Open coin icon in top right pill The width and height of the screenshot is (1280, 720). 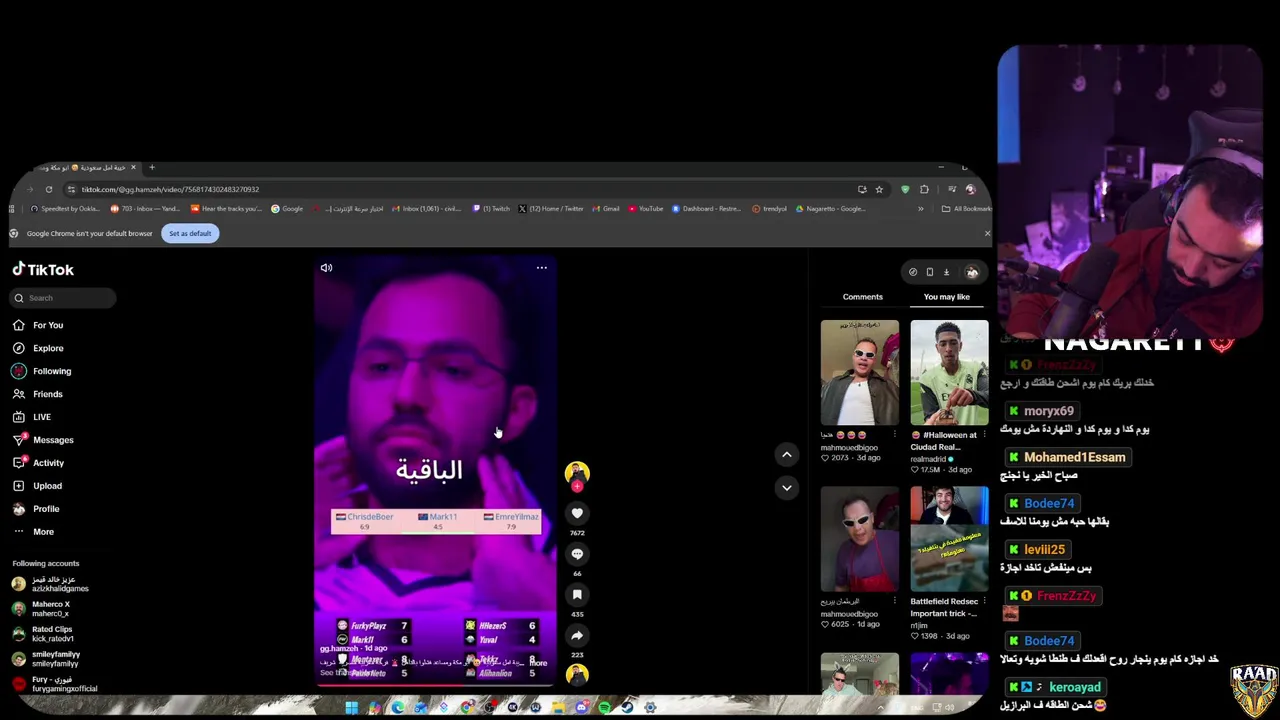point(913,272)
